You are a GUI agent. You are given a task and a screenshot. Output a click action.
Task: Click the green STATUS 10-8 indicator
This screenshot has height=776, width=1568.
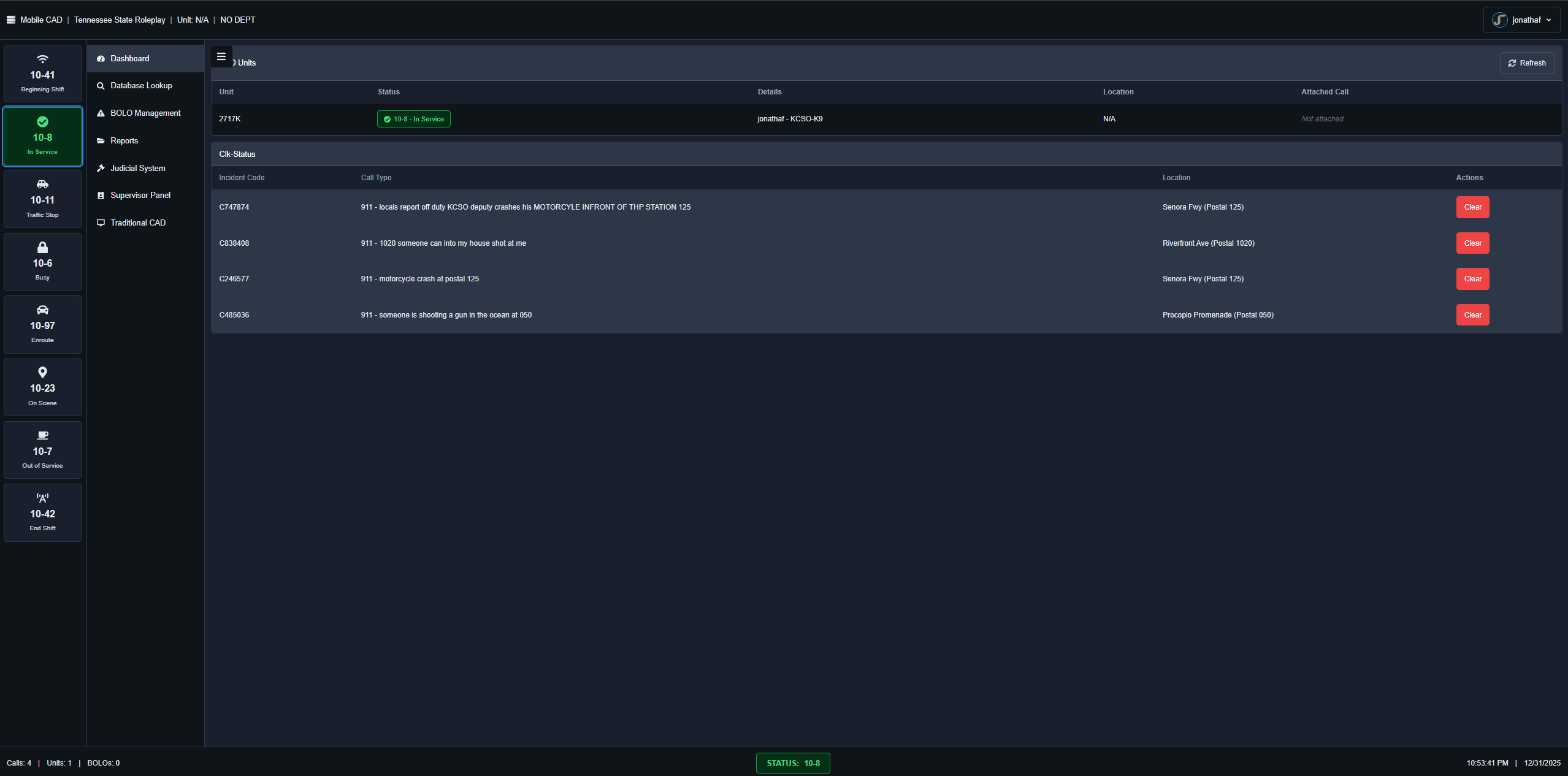click(792, 763)
